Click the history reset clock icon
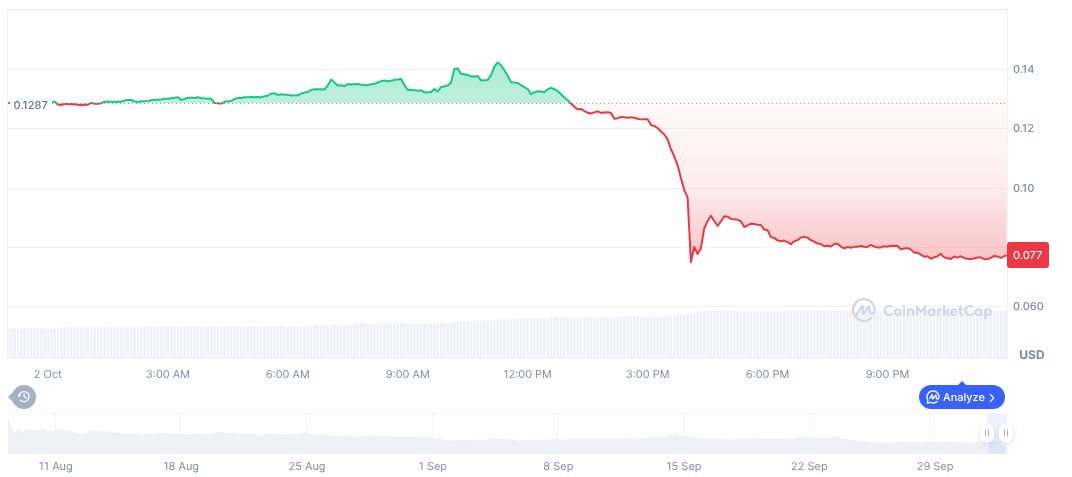Screen dimensions: 1072x477 (24, 397)
